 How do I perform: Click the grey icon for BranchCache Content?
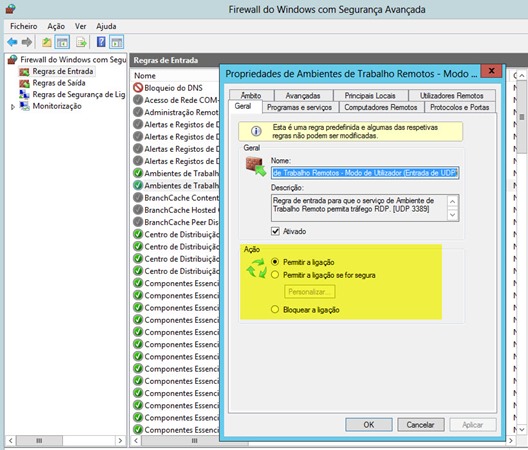point(138,197)
